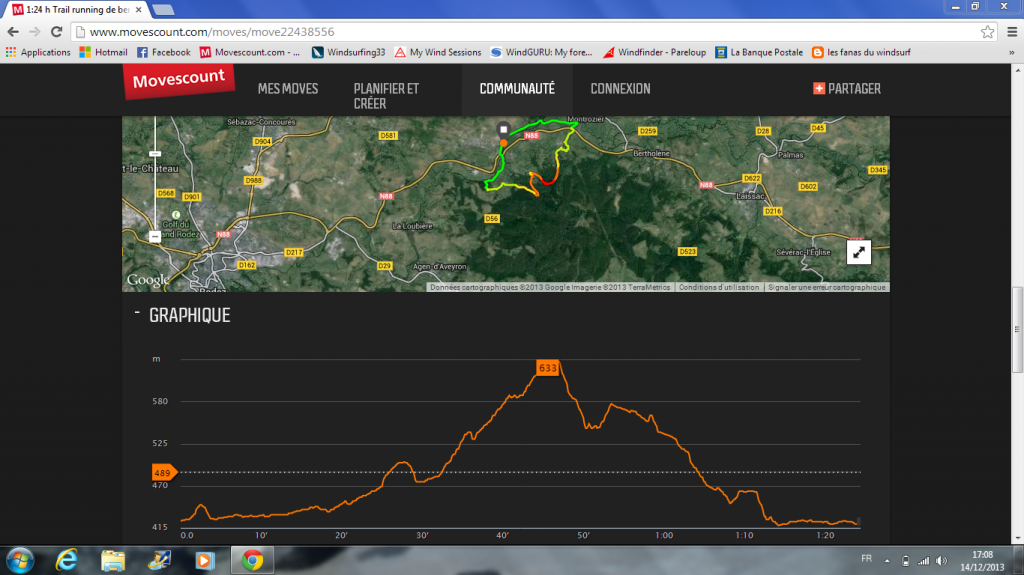
Task: Open the Applications bookmarks shortcut
Action: click(x=38, y=52)
